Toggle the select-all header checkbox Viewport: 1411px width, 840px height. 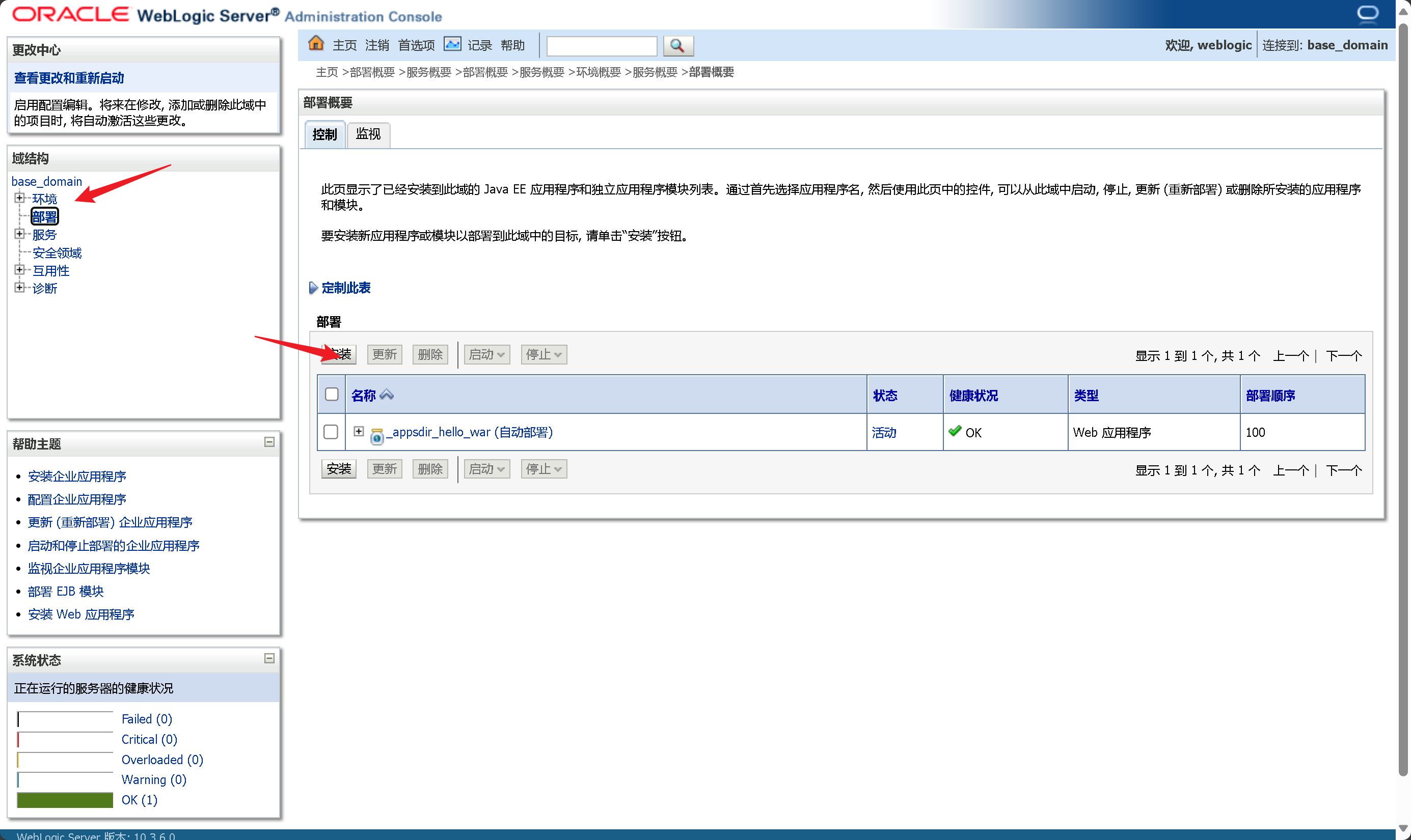pos(332,395)
